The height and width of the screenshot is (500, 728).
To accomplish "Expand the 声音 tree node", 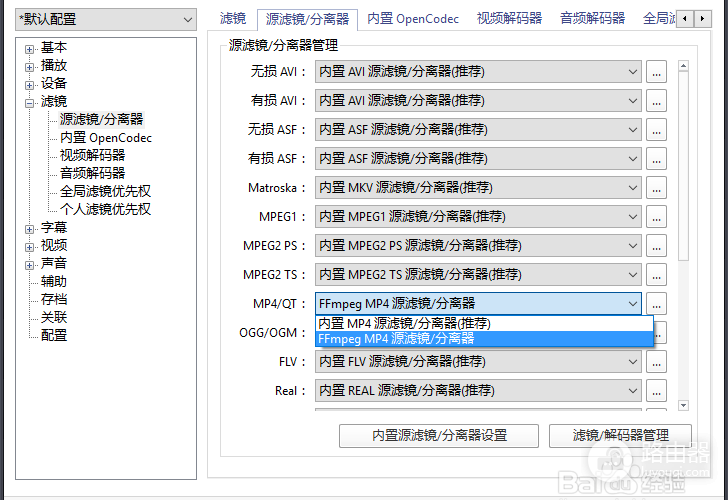I will coord(29,266).
